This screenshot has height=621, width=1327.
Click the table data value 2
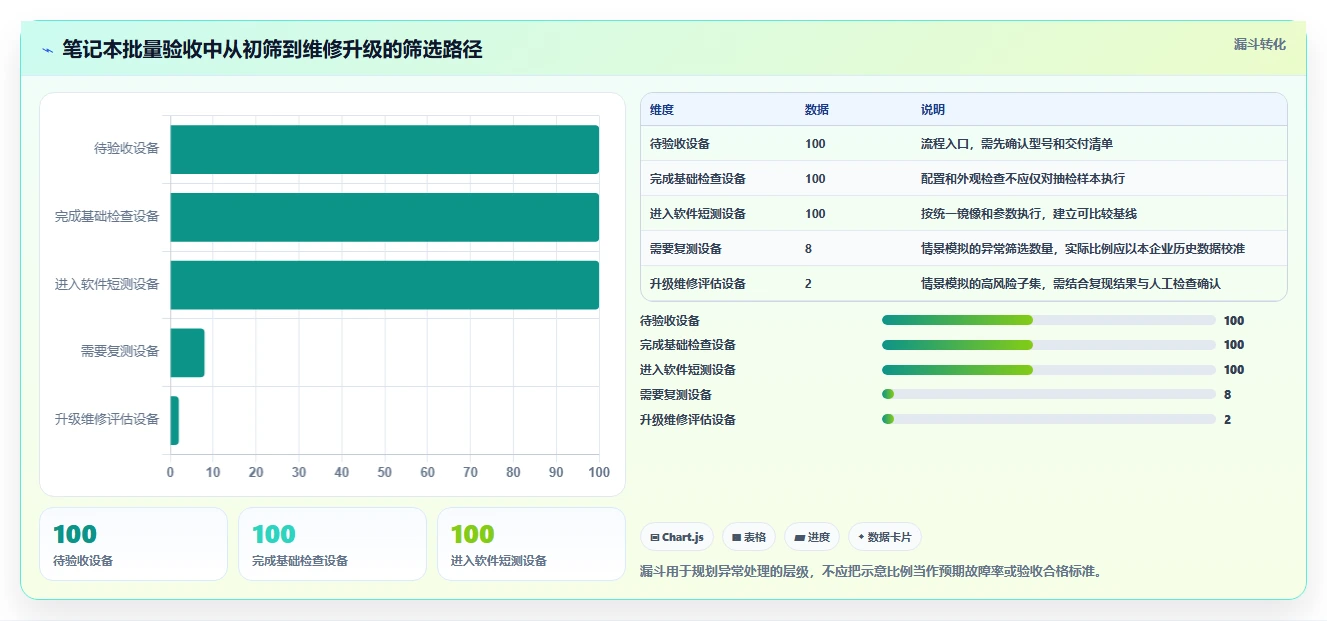coord(808,284)
